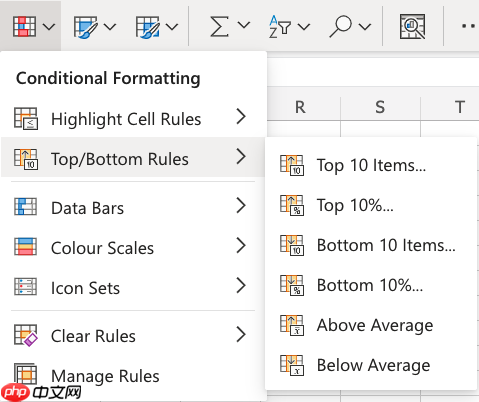Click the Find & Select magnifier icon
This screenshot has height=402, width=479.
pyautogui.click(x=340, y=26)
